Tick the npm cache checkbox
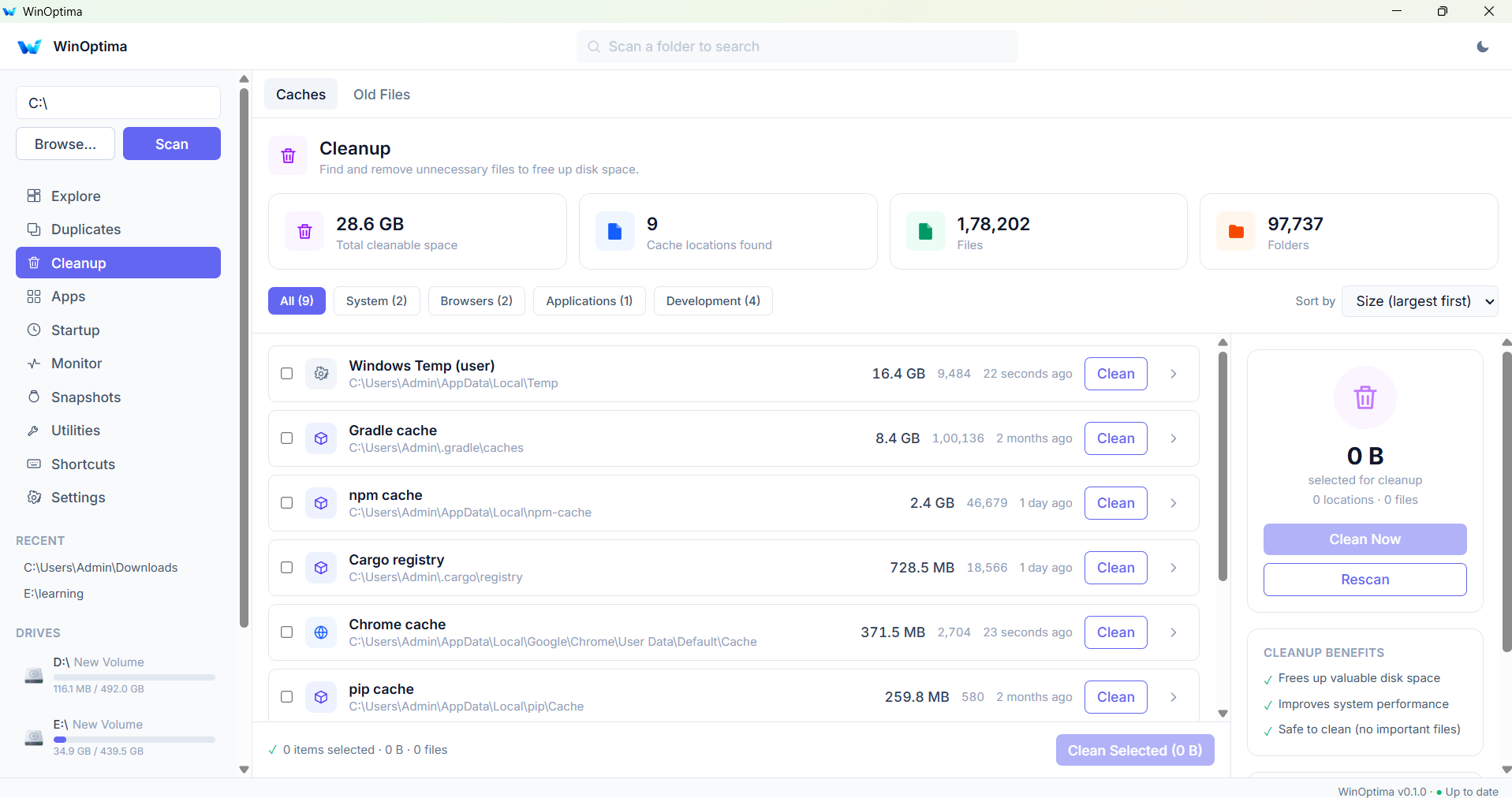Image resolution: width=1512 pixels, height=798 pixels. 287,503
